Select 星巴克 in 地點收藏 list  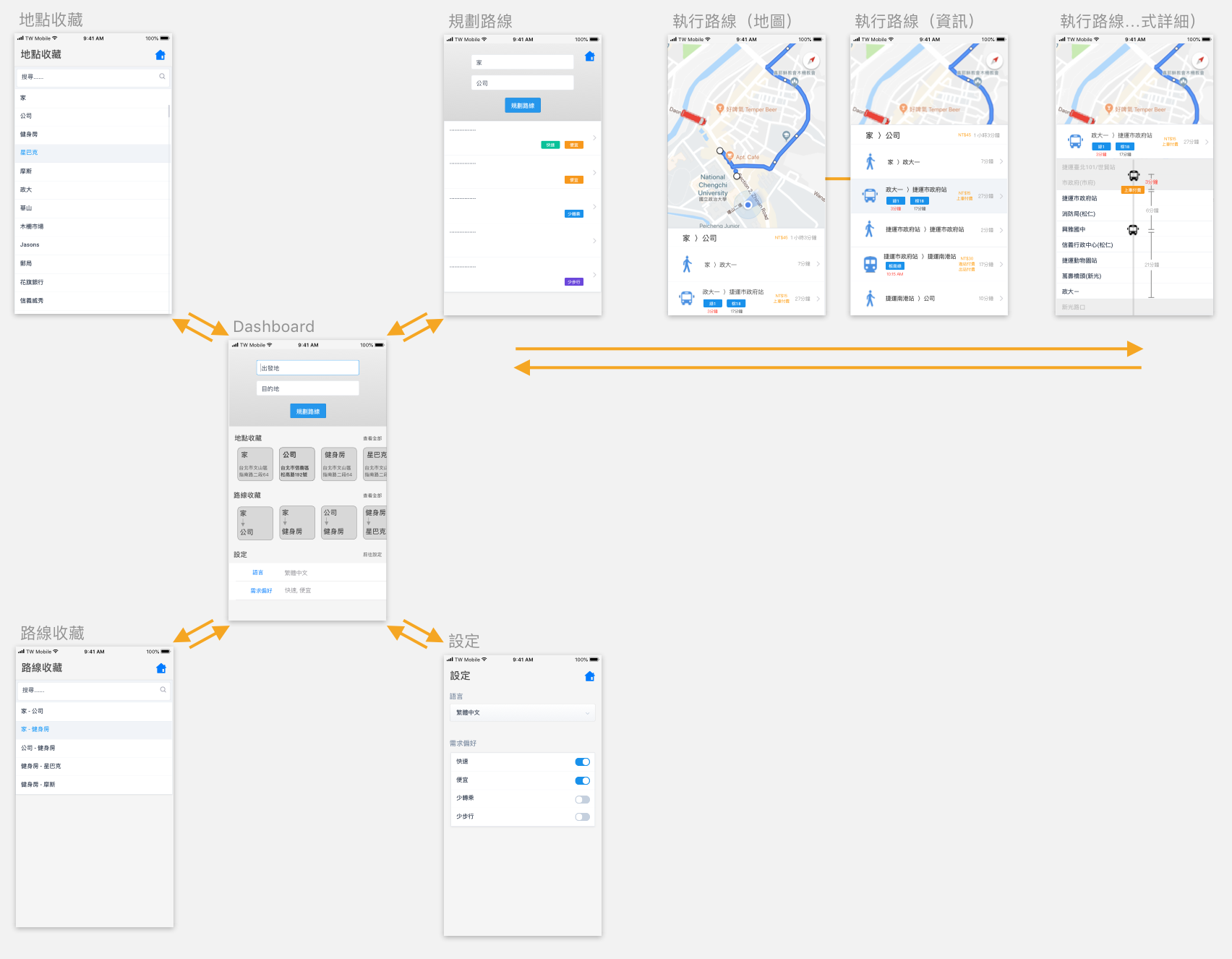coord(93,153)
